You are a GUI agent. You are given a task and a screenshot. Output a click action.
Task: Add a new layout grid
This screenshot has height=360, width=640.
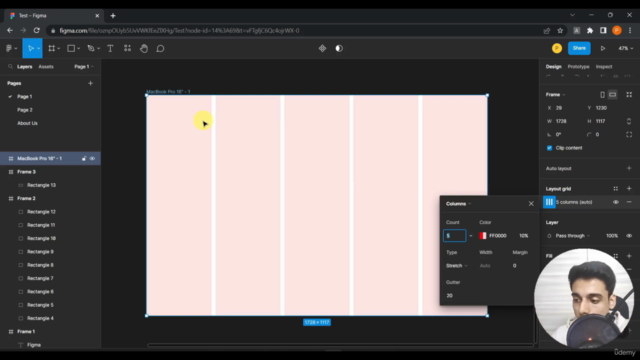click(x=629, y=189)
